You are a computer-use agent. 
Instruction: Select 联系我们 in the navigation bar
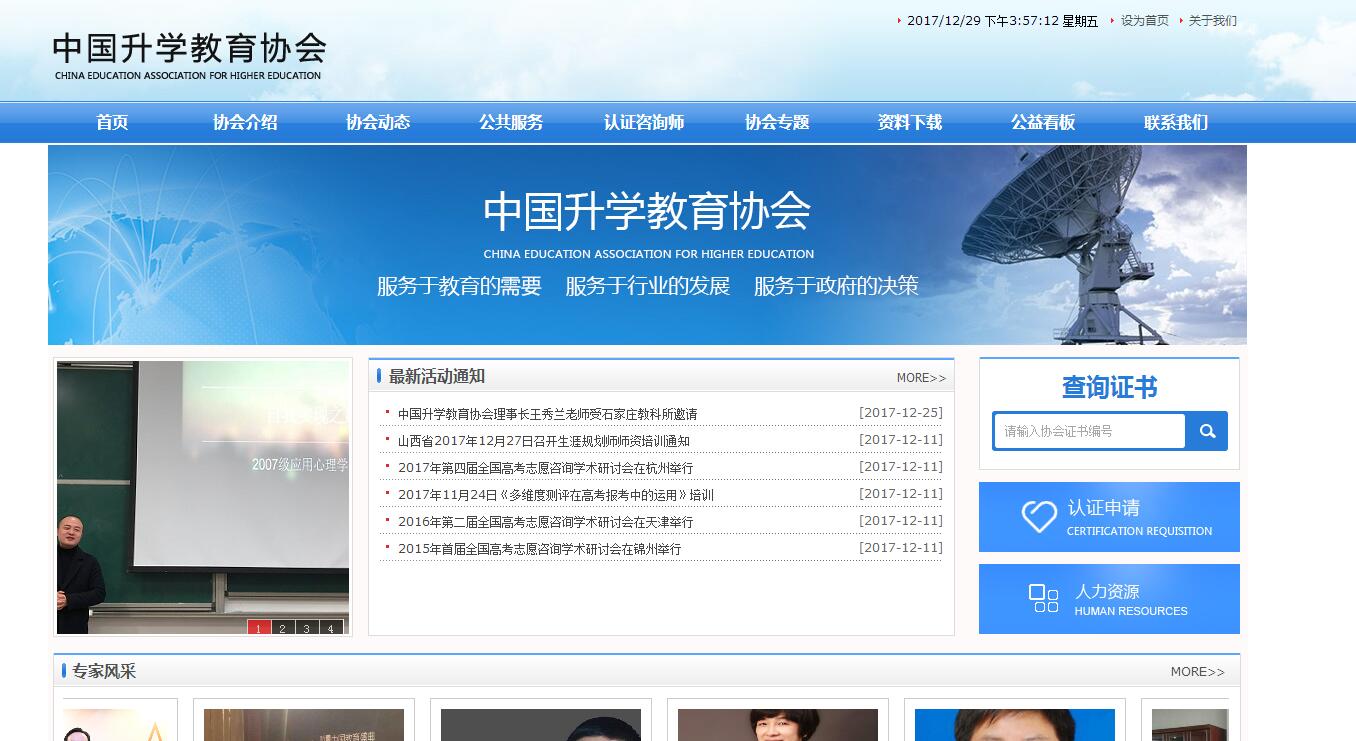tap(1176, 122)
